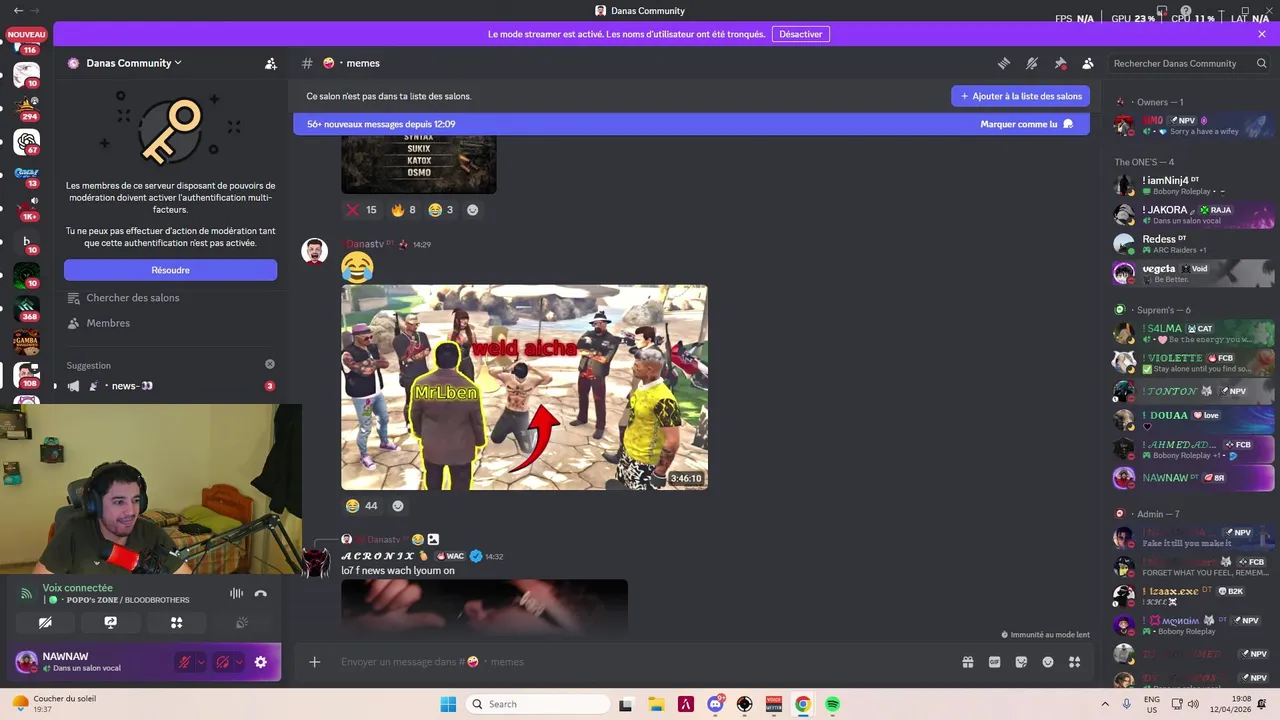Image resolution: width=1280 pixels, height=720 pixels.
Task: Show hidden system tray icons
Action: (1105, 704)
